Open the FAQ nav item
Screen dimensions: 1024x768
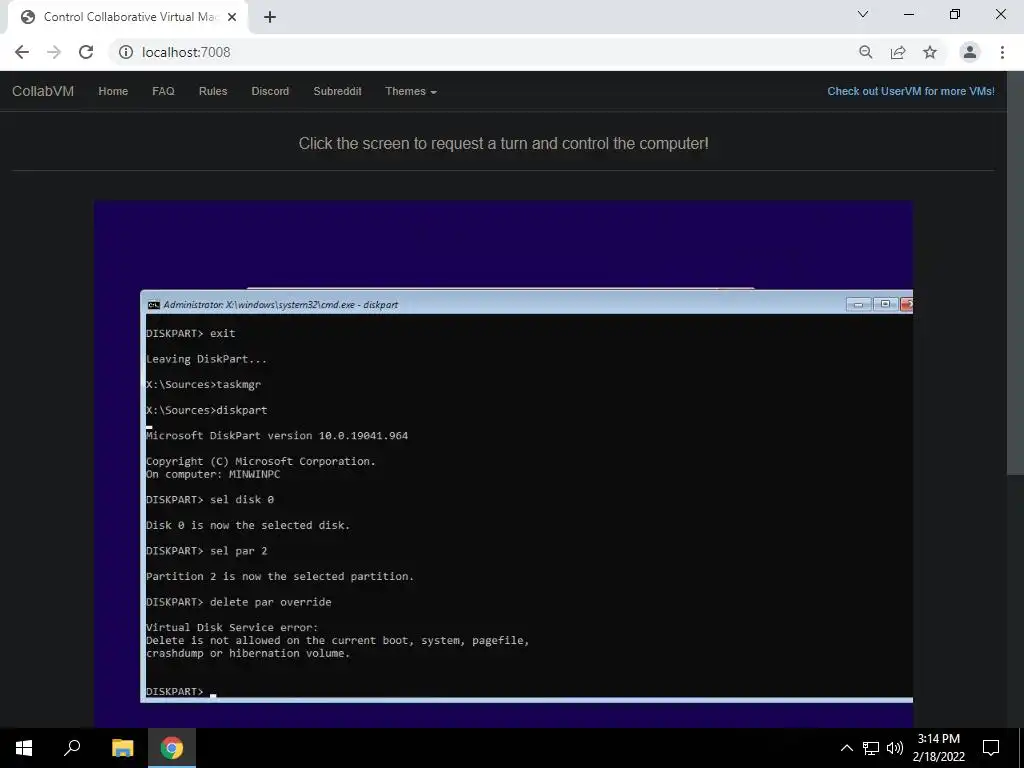pyautogui.click(x=163, y=91)
